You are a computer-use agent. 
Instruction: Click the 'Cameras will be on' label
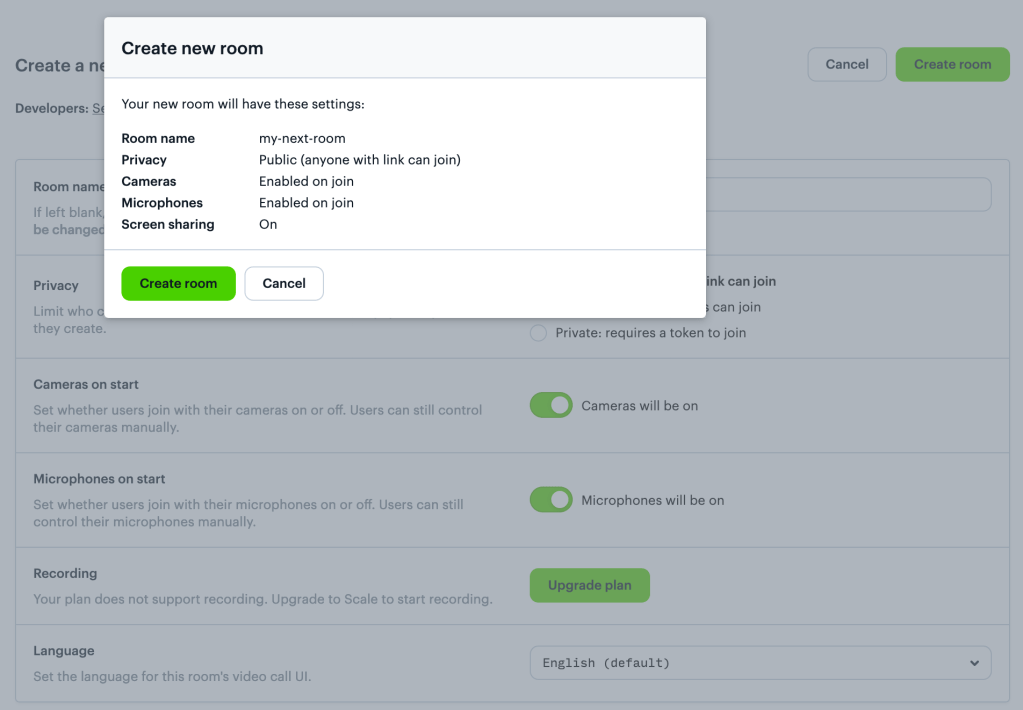(x=640, y=406)
